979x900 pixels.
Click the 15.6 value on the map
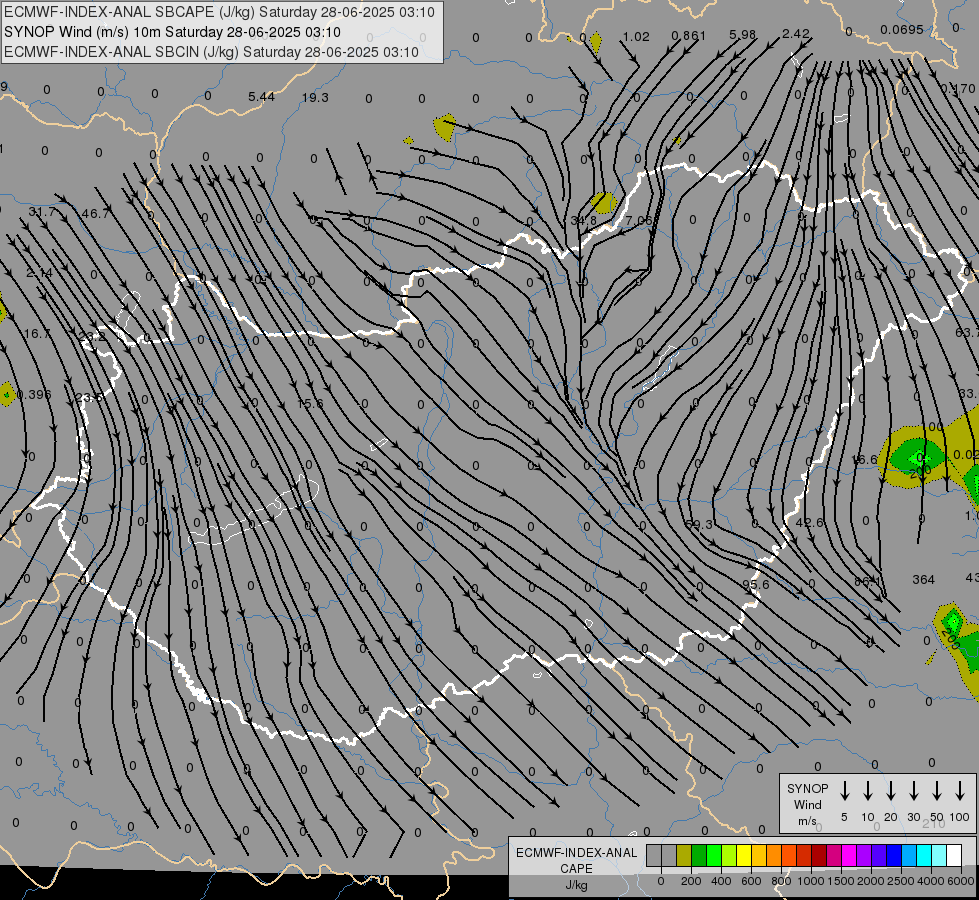point(310,403)
